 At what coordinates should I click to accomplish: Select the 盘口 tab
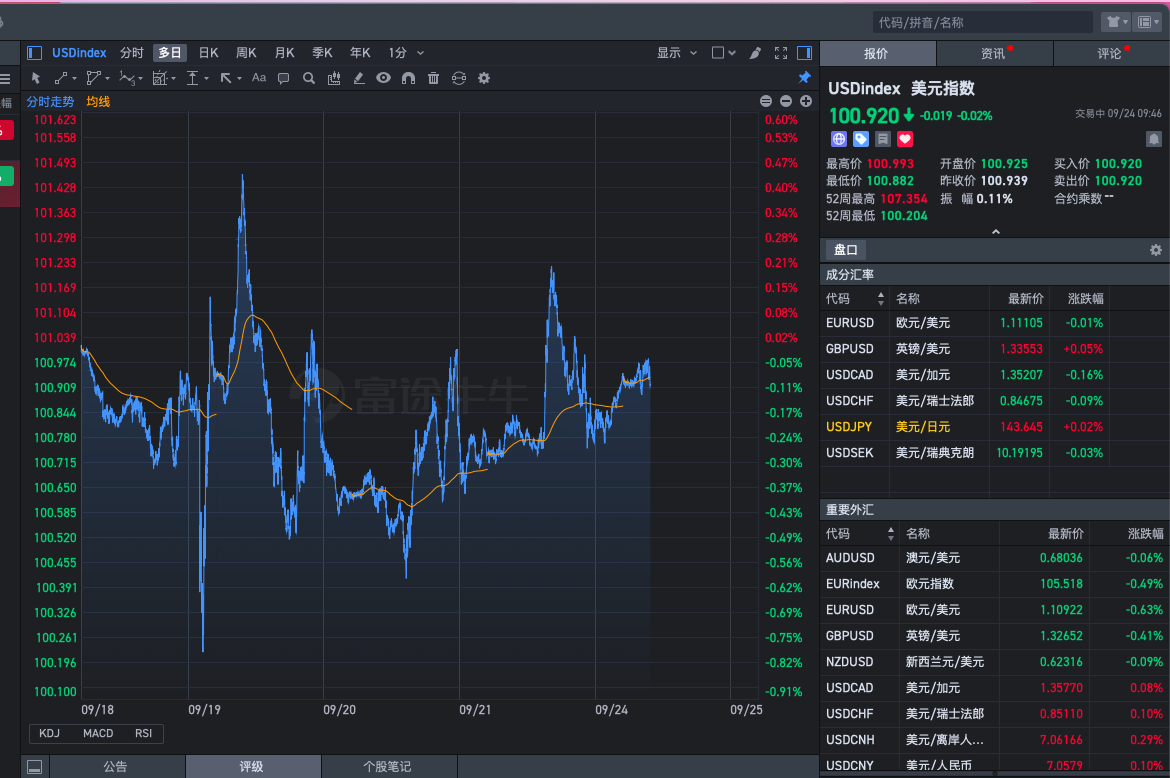[x=845, y=250]
